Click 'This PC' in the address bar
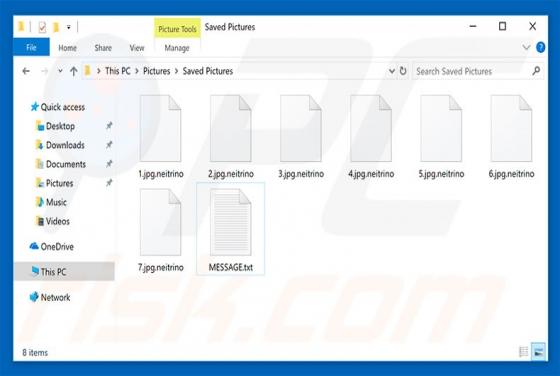 118,71
